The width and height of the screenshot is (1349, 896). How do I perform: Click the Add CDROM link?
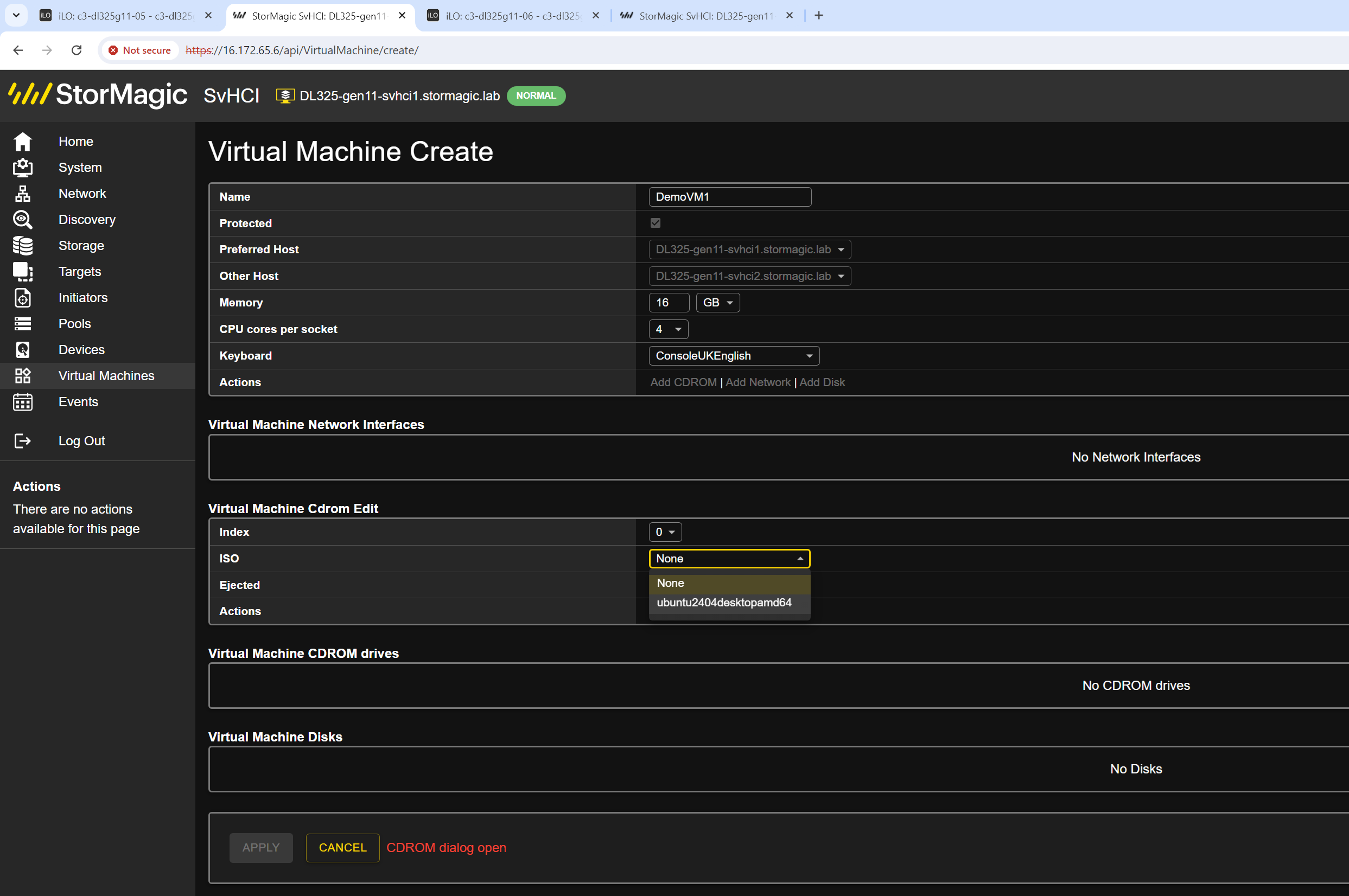684,382
